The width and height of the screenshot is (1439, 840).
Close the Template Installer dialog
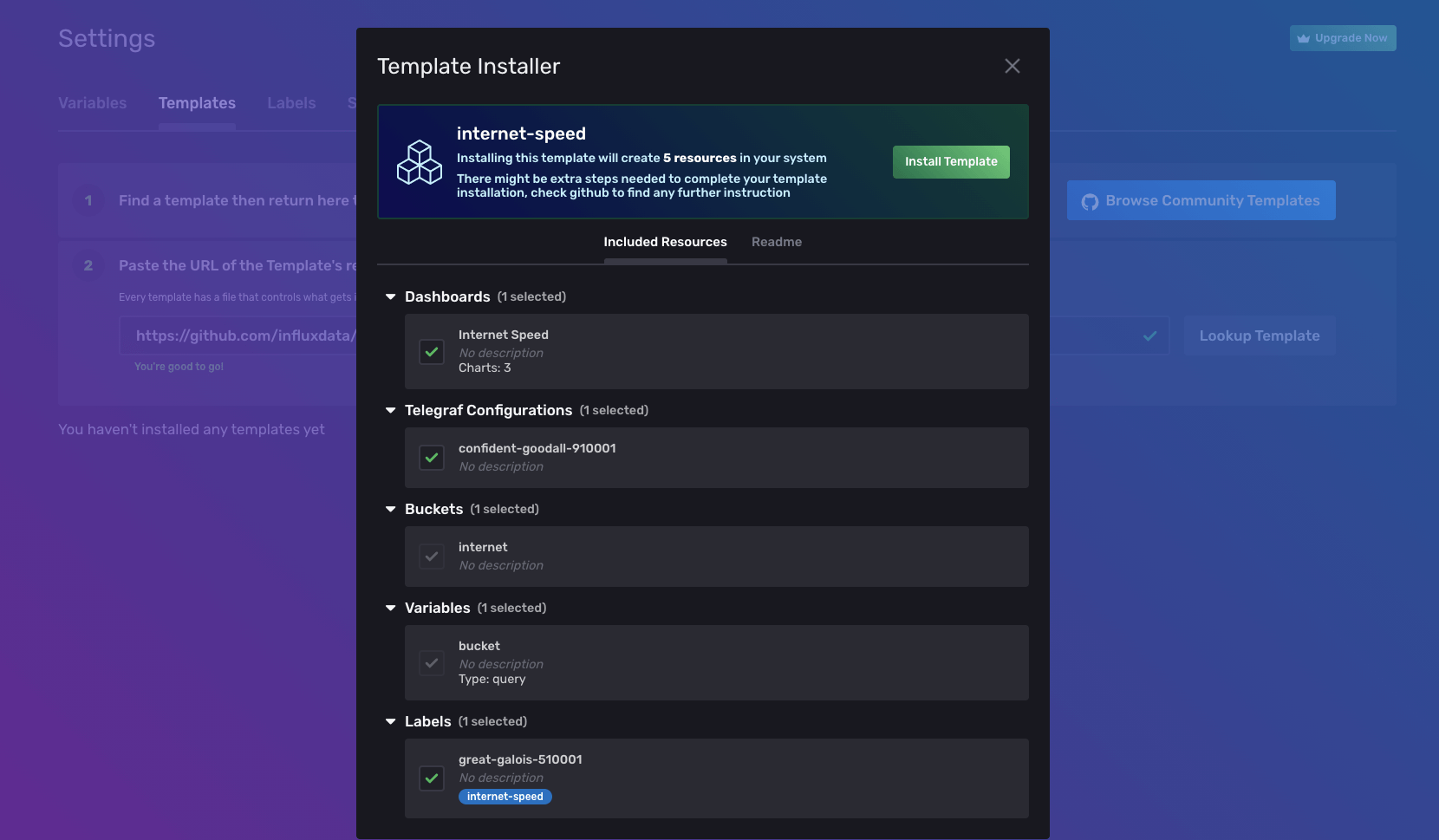point(1012,66)
